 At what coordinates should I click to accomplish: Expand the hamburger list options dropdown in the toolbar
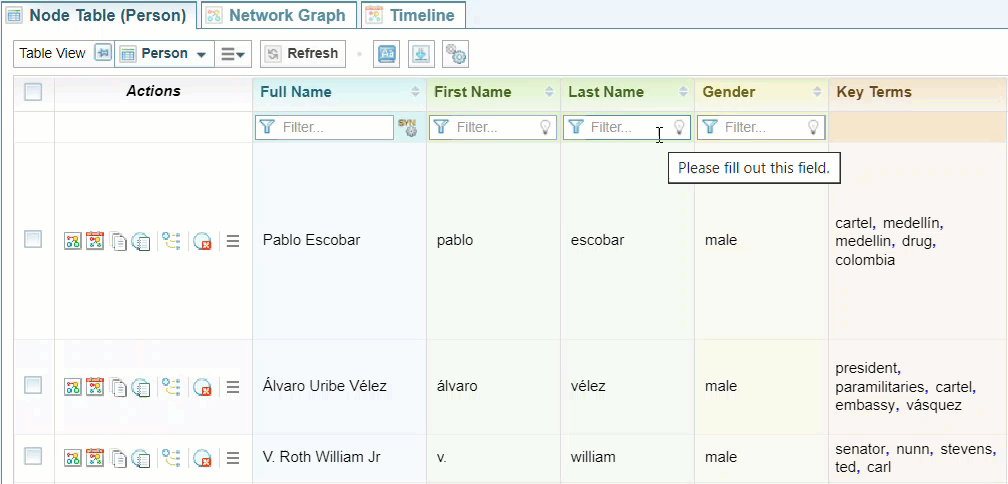point(233,54)
